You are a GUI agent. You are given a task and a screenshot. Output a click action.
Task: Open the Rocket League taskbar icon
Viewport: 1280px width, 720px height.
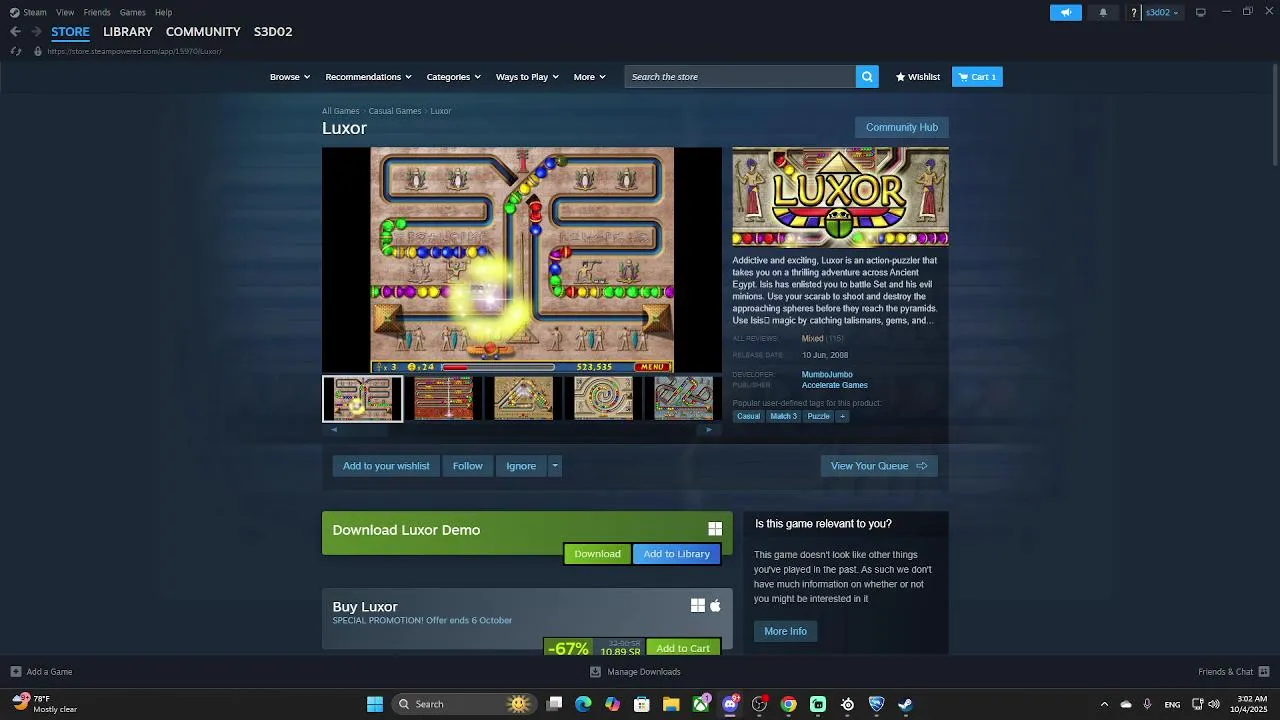point(876,704)
